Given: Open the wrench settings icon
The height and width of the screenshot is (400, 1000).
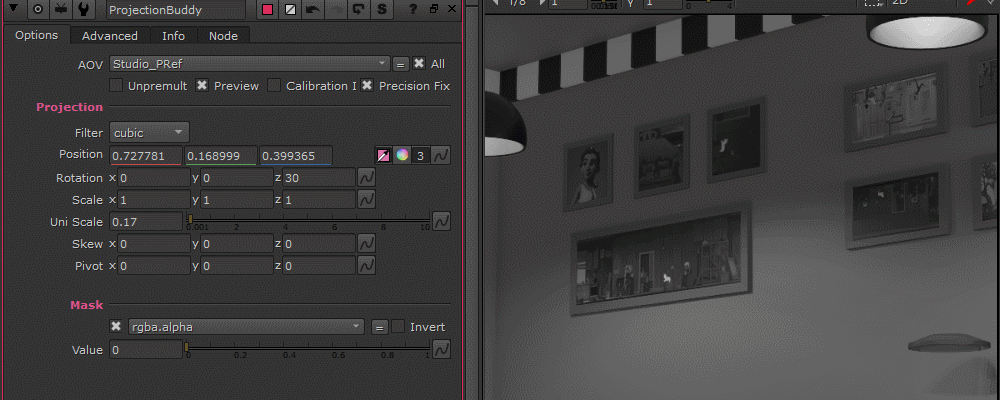Looking at the screenshot, I should coord(83,10).
